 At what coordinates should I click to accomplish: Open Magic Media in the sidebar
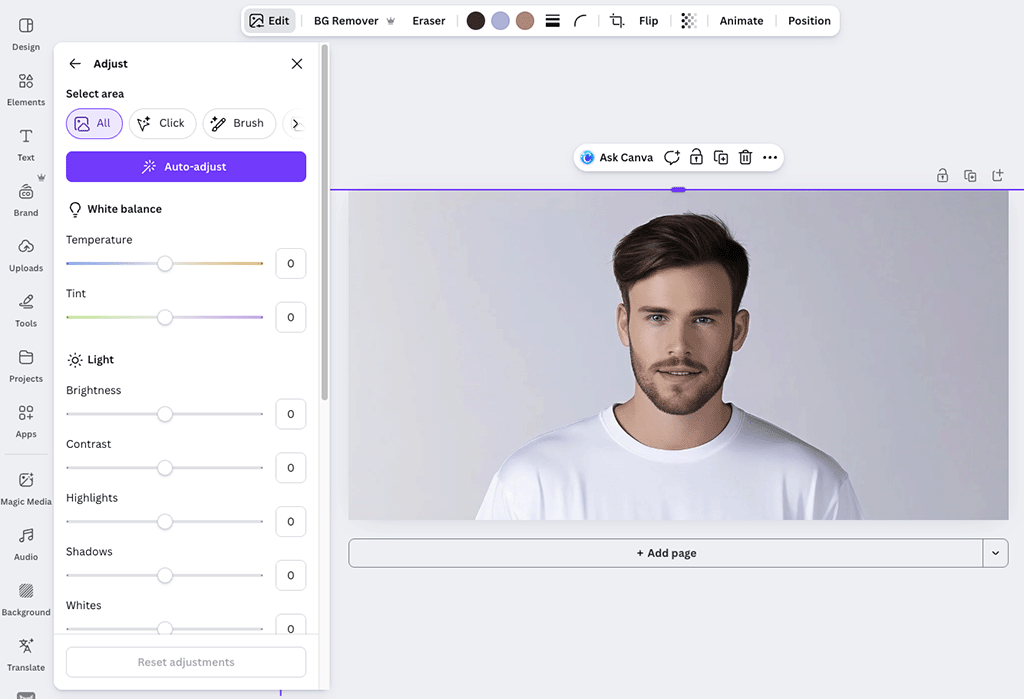(26, 489)
